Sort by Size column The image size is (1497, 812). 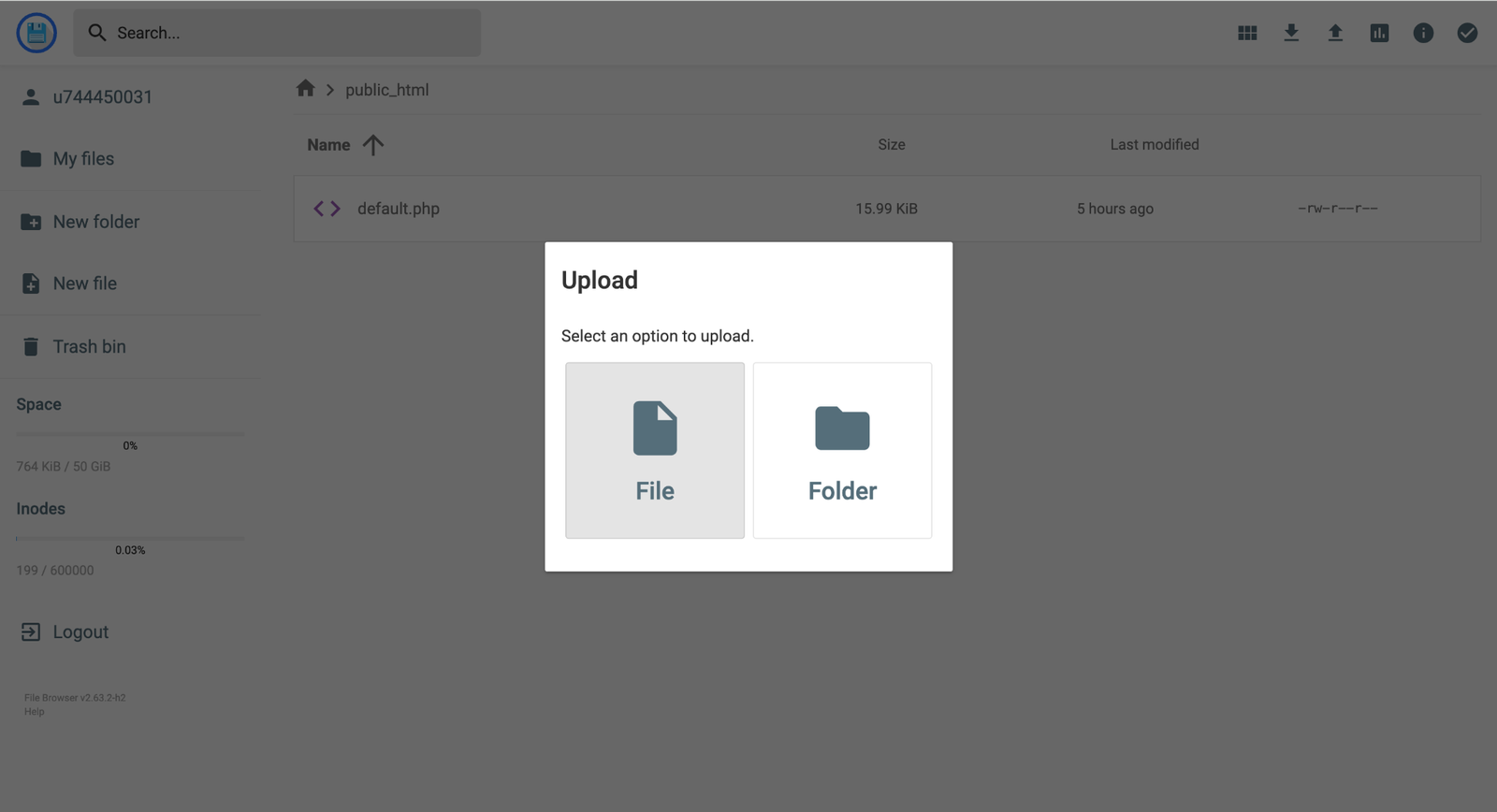(891, 144)
